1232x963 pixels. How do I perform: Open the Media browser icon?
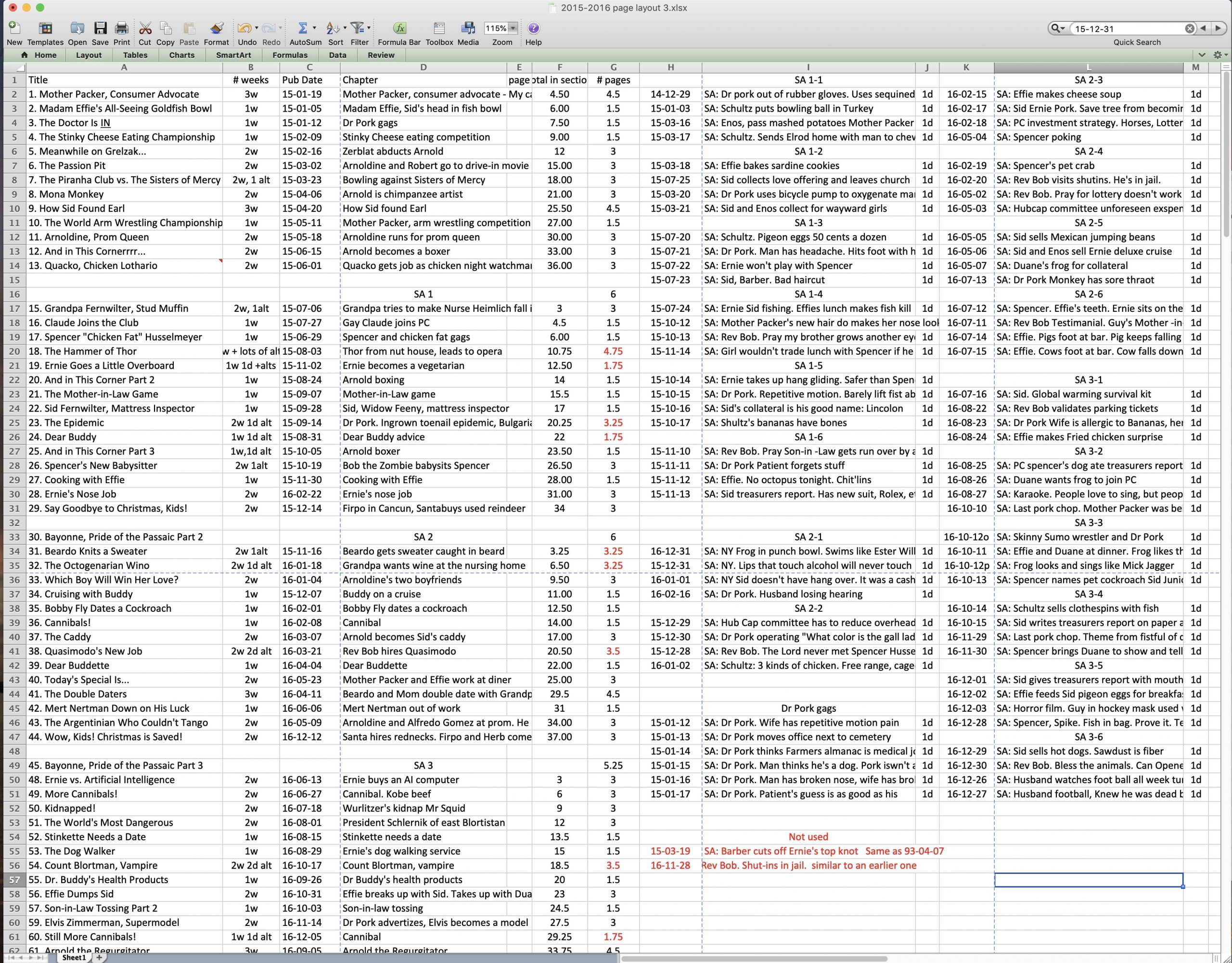coord(468,28)
